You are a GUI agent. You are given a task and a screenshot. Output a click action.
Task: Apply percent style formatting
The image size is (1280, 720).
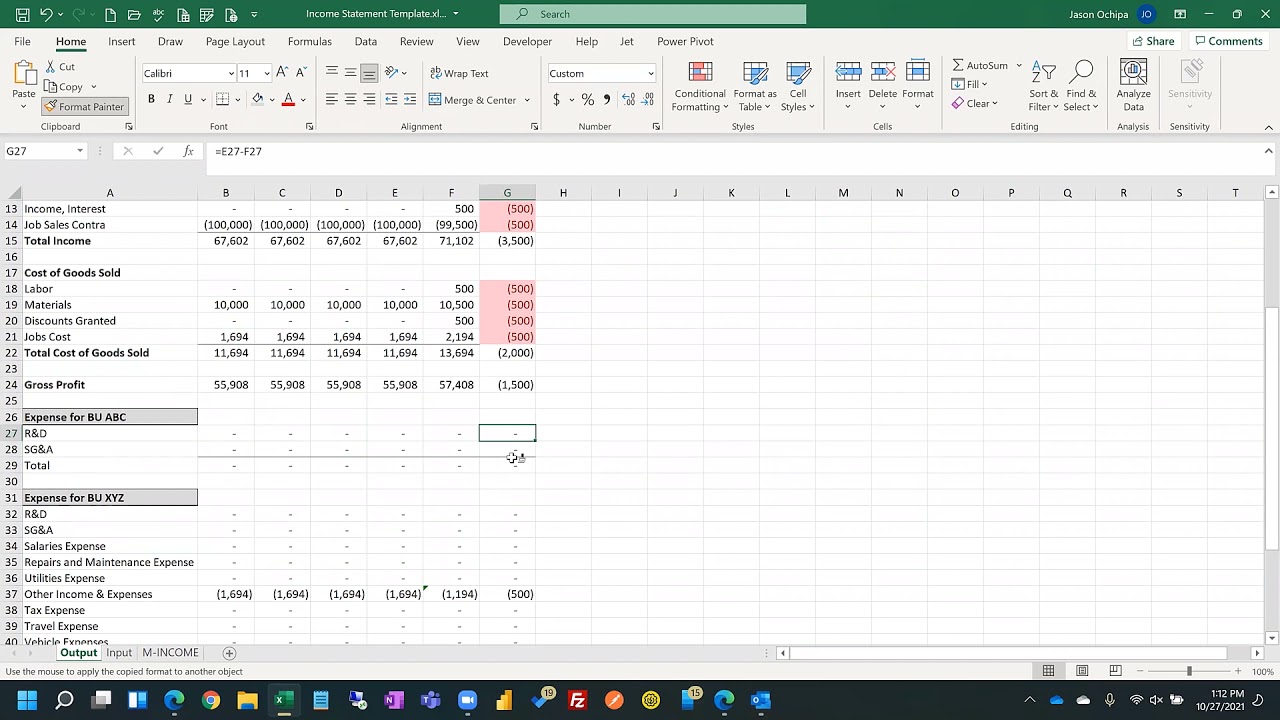click(x=588, y=99)
